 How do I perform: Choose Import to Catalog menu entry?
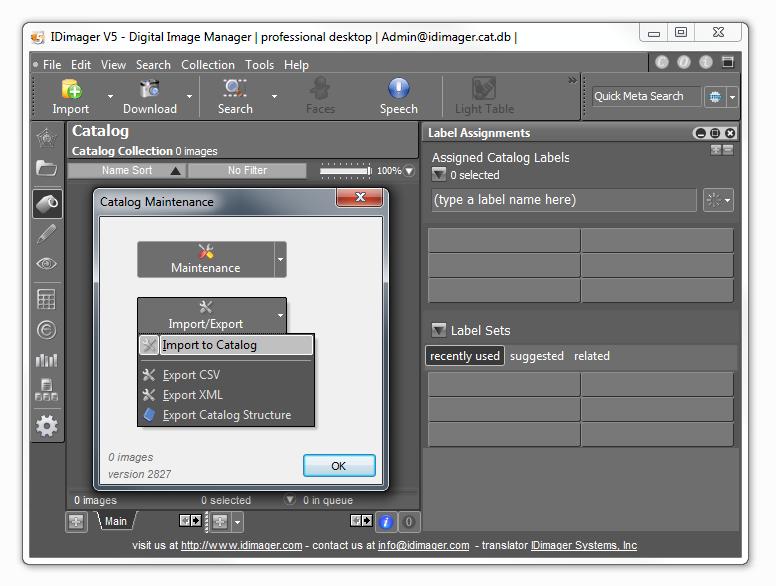(209, 345)
